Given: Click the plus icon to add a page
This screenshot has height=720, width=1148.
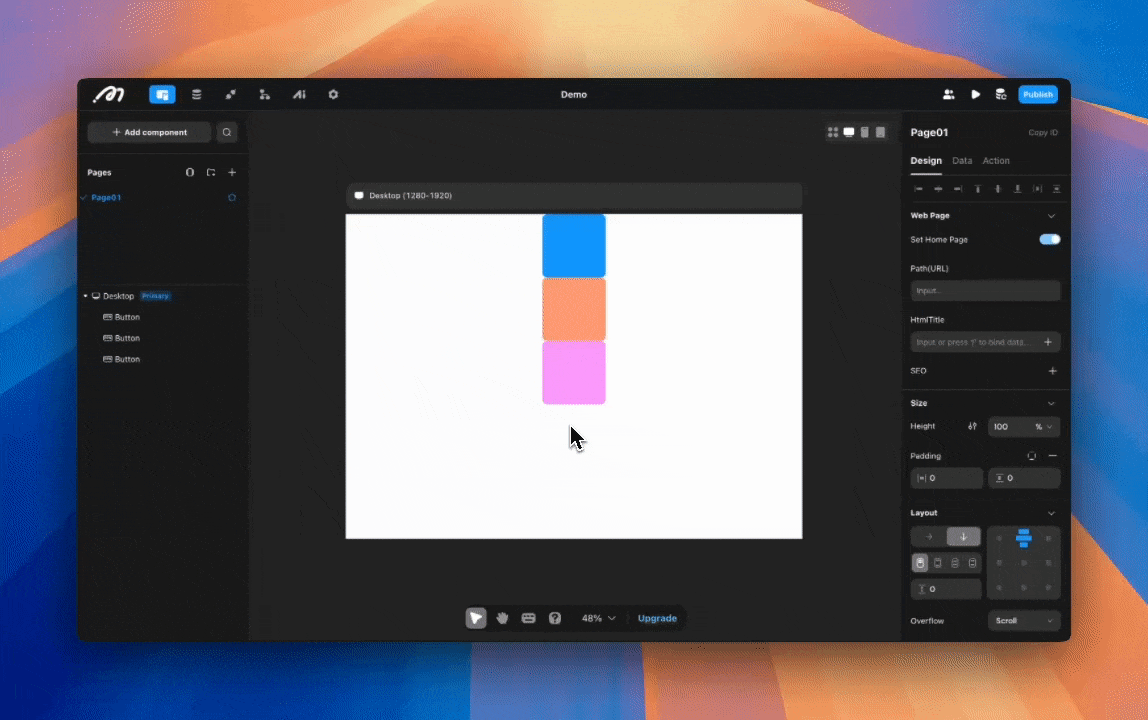Looking at the screenshot, I should (x=232, y=172).
